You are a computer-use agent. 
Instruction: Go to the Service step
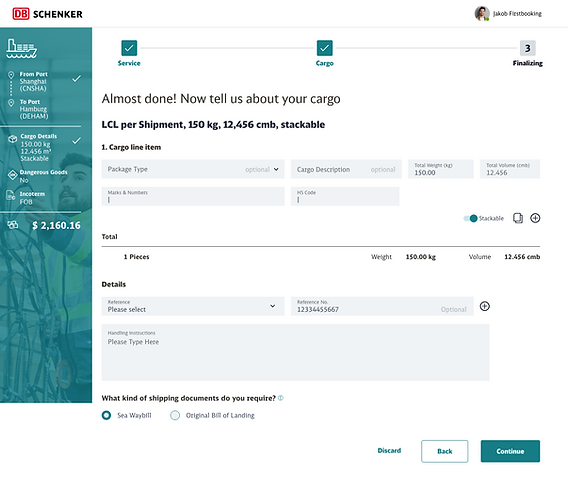point(129,53)
